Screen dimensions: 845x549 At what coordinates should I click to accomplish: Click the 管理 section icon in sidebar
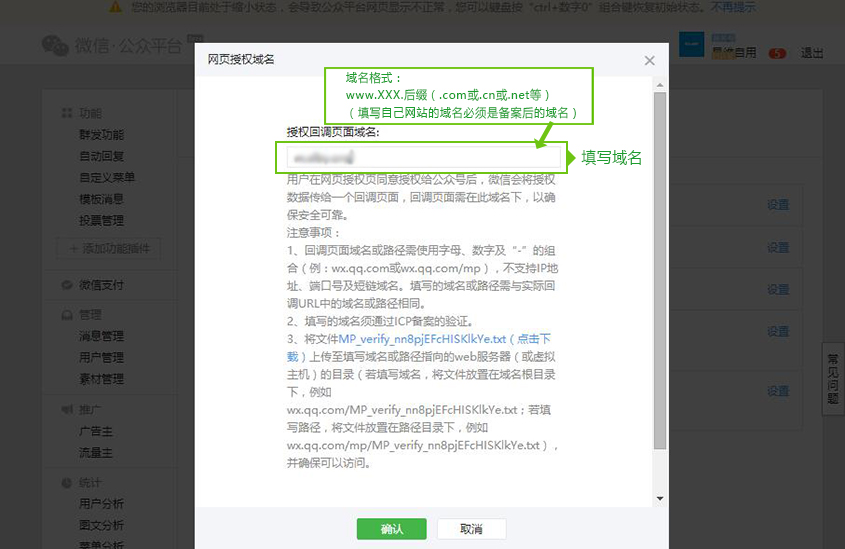point(67,314)
